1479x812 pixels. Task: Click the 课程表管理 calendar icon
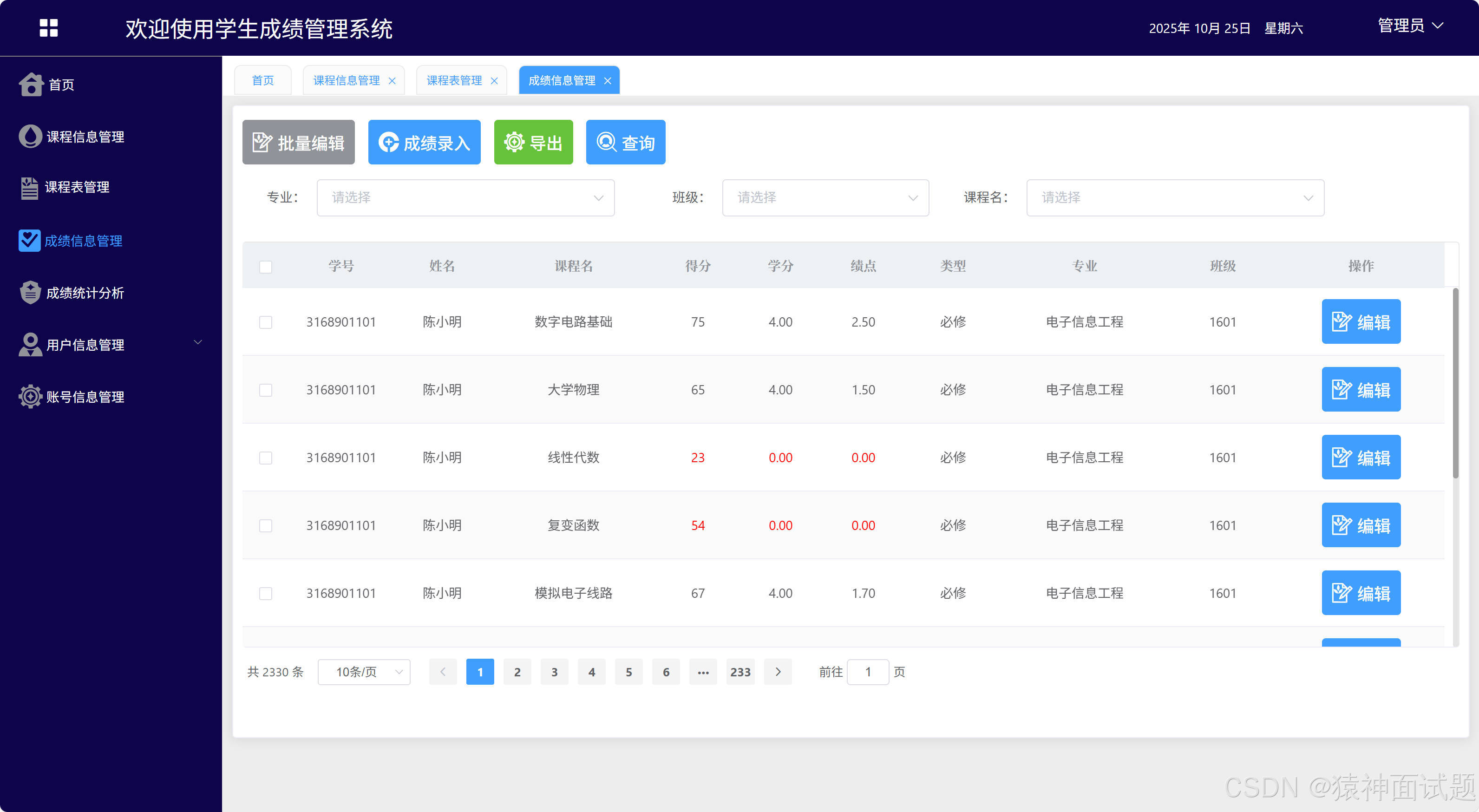(x=31, y=187)
